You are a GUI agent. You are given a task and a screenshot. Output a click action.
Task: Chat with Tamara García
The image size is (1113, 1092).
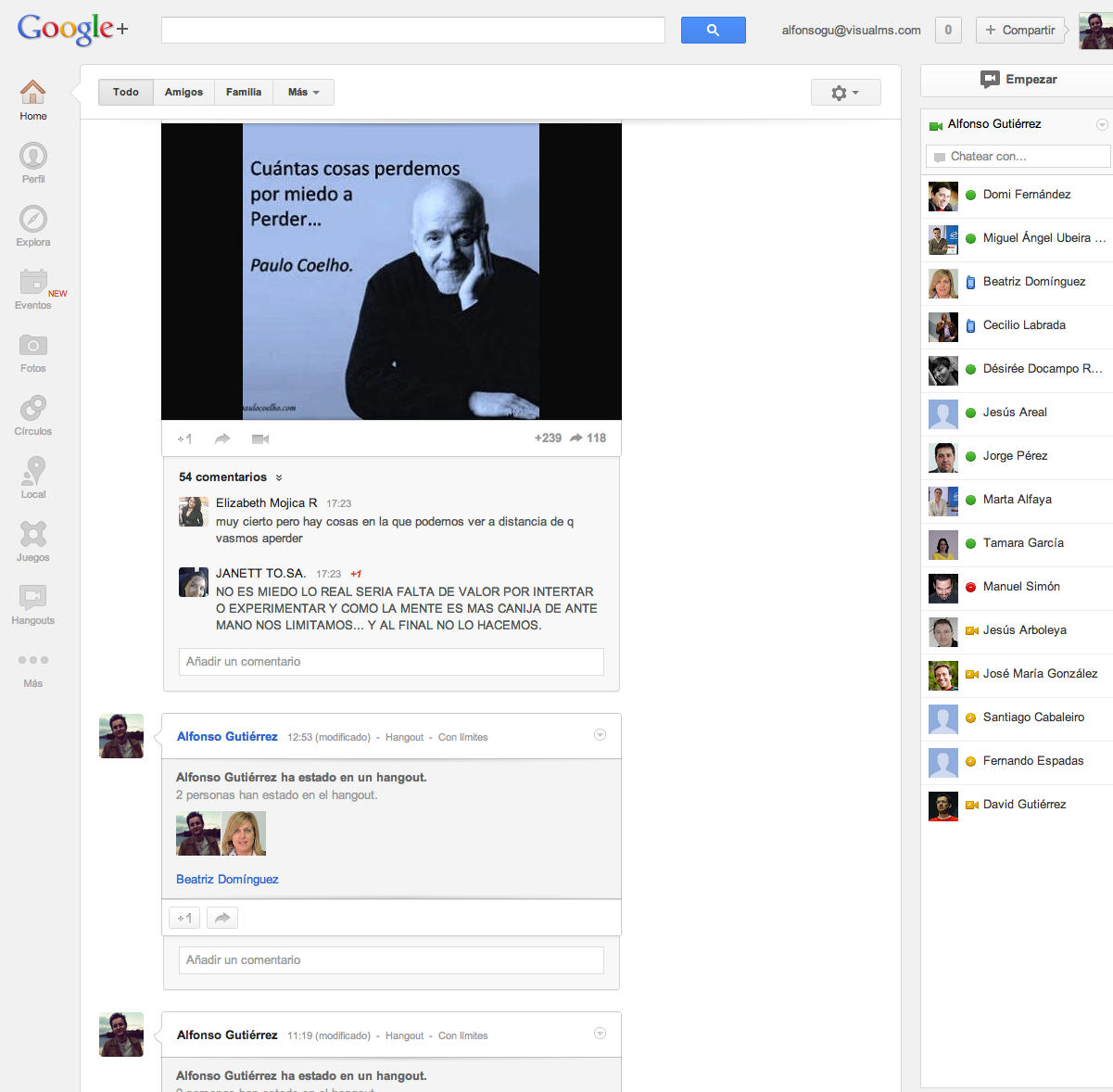click(1017, 543)
